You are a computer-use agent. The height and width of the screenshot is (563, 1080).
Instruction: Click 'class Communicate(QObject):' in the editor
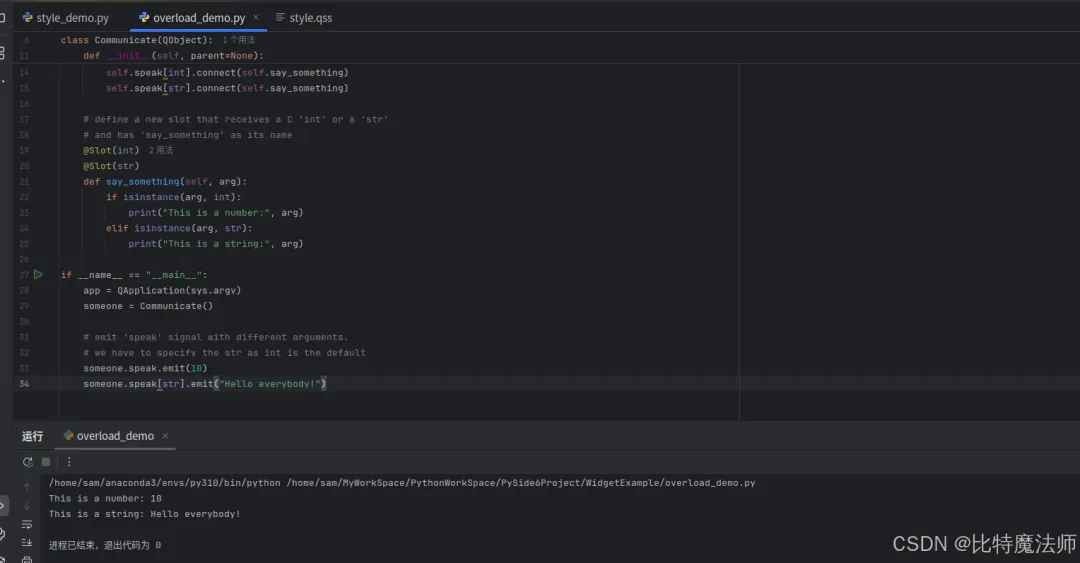coord(136,40)
